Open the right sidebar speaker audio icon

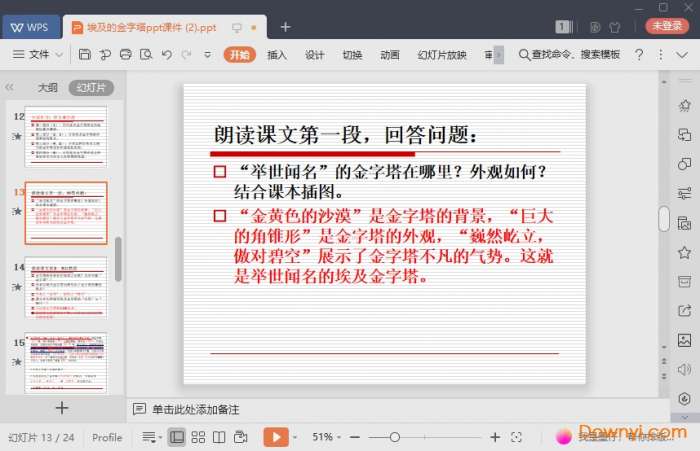[x=684, y=369]
